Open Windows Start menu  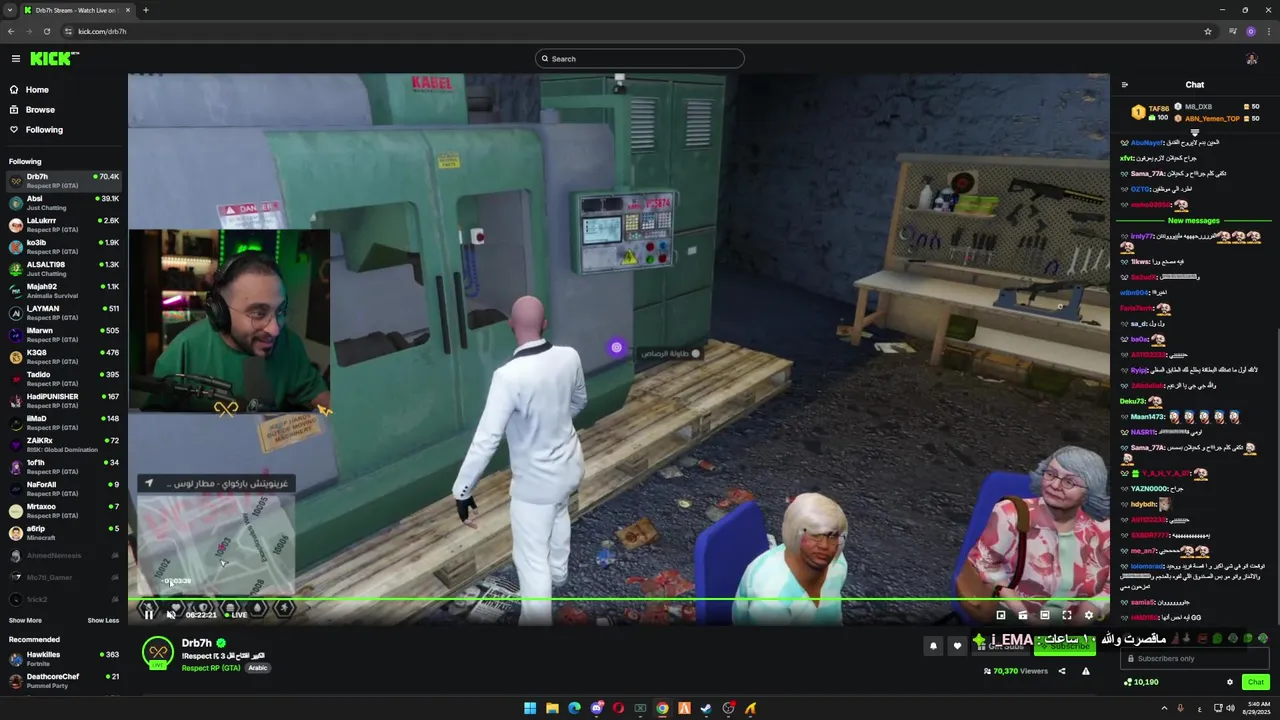pyautogui.click(x=530, y=708)
